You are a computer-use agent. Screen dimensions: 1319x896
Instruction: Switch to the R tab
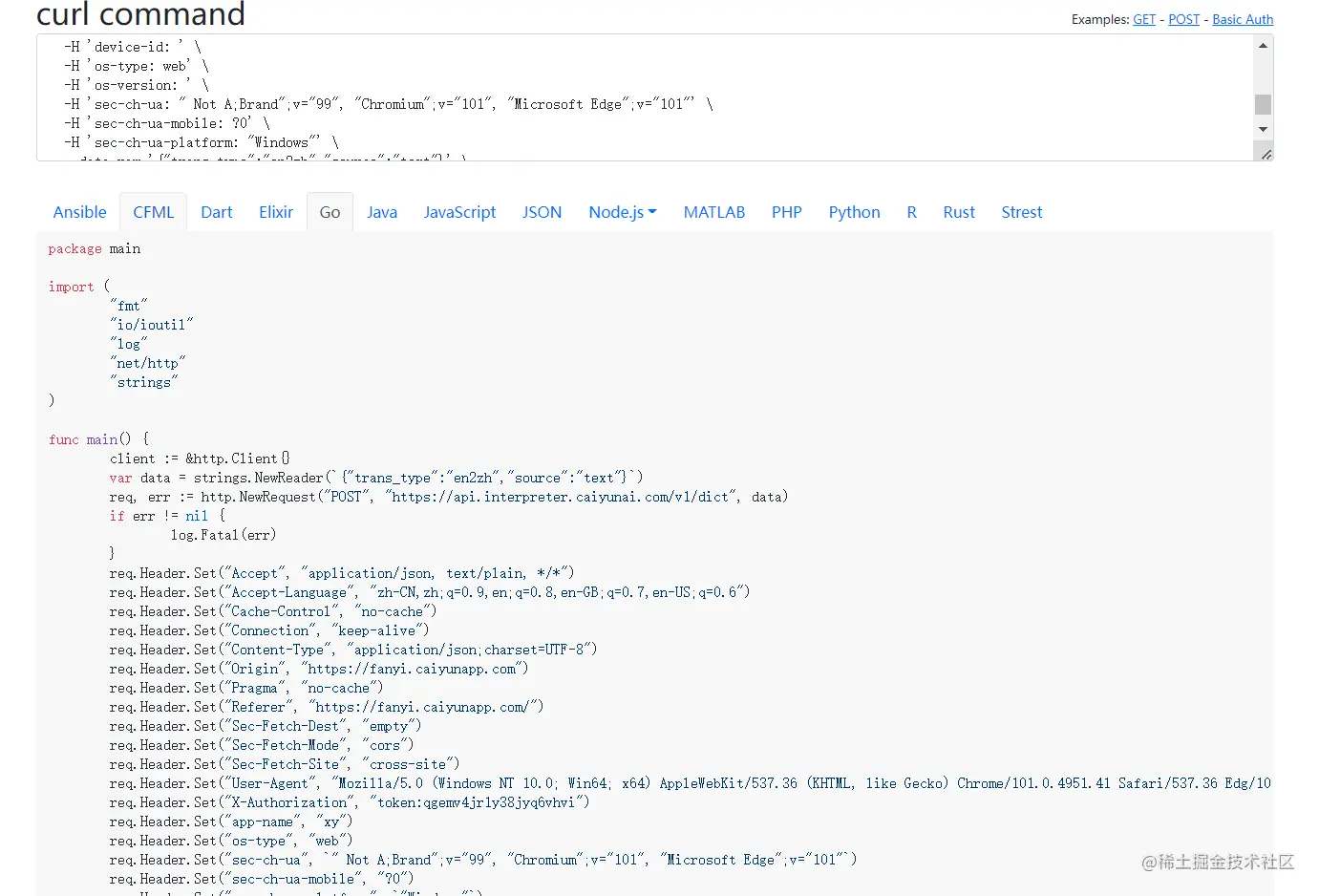coord(911,212)
